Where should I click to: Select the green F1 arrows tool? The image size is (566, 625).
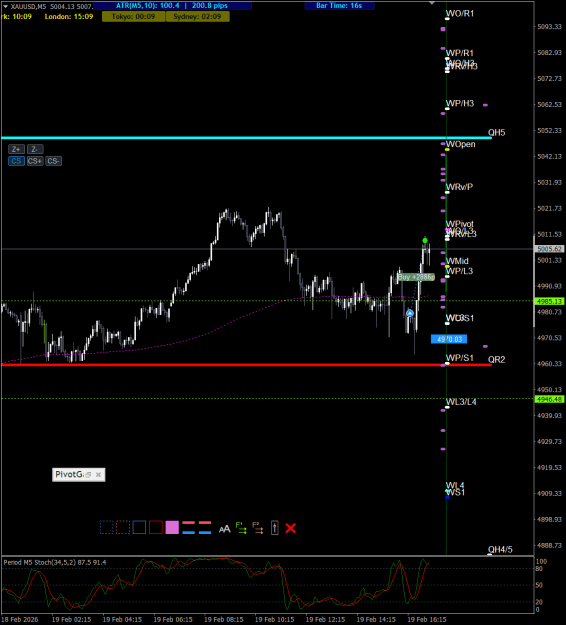pyautogui.click(x=241, y=528)
